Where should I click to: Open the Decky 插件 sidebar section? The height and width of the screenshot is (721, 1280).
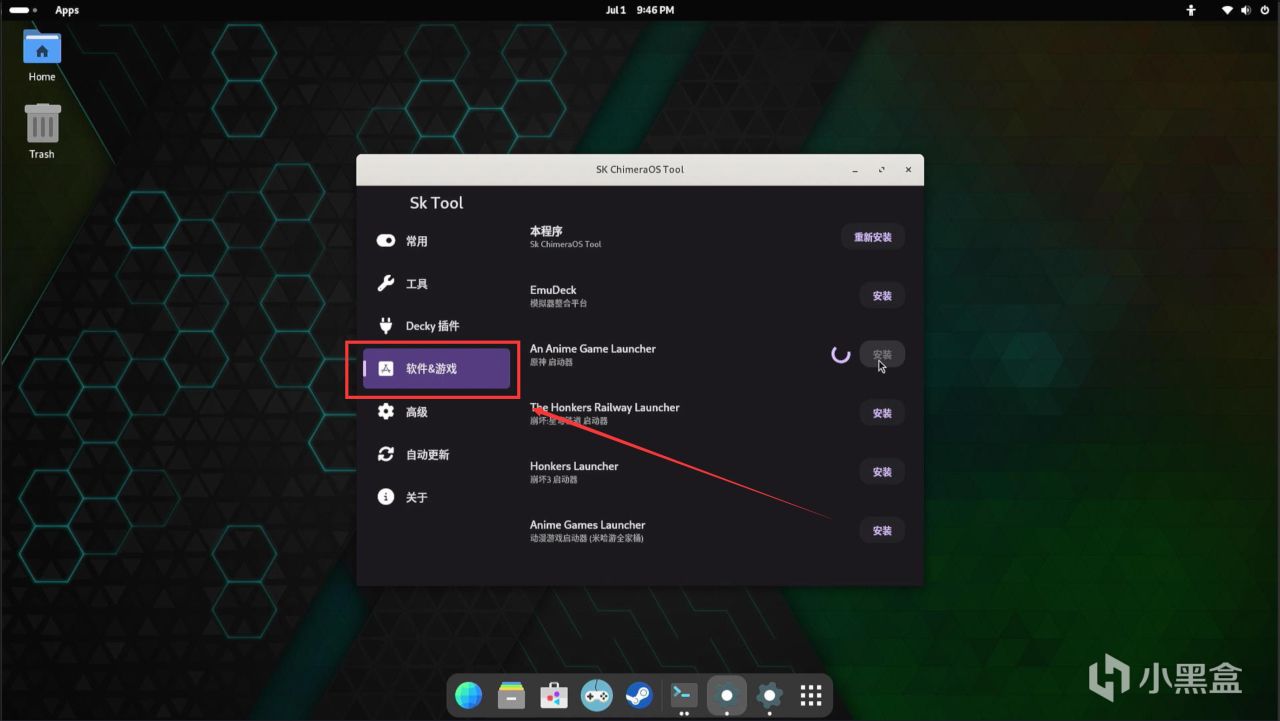[436, 326]
